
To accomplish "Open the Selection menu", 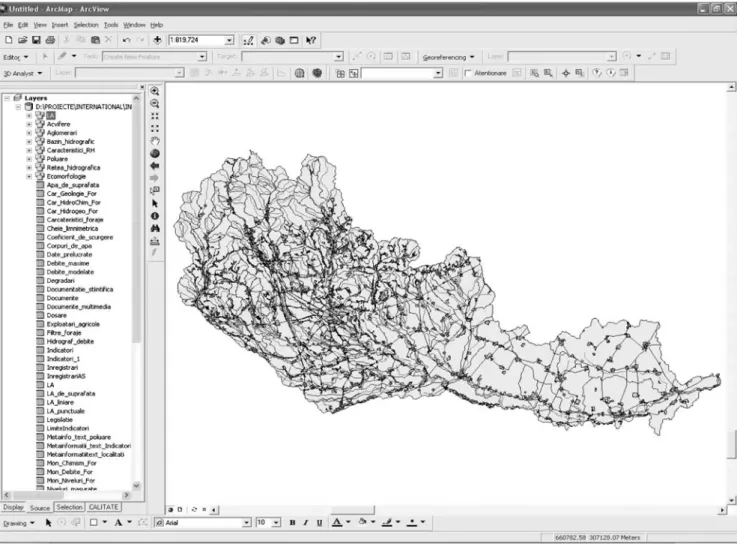I will coord(86,25).
